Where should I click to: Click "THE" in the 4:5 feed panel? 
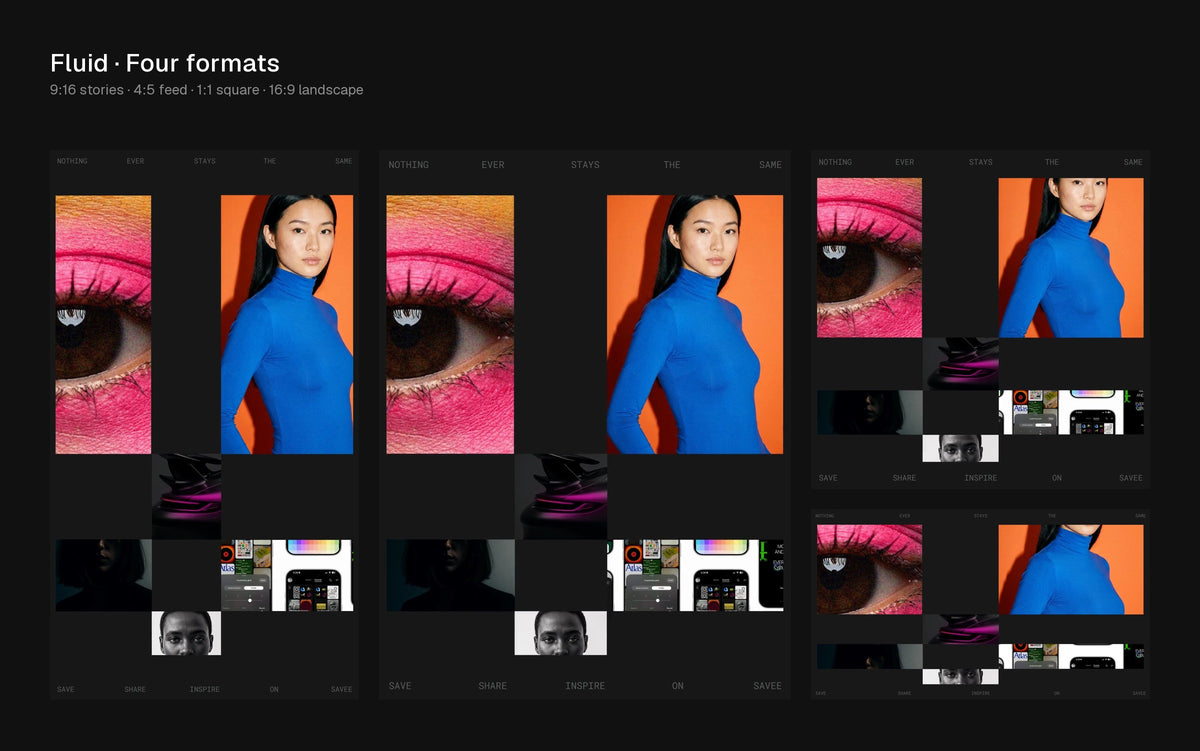672,165
